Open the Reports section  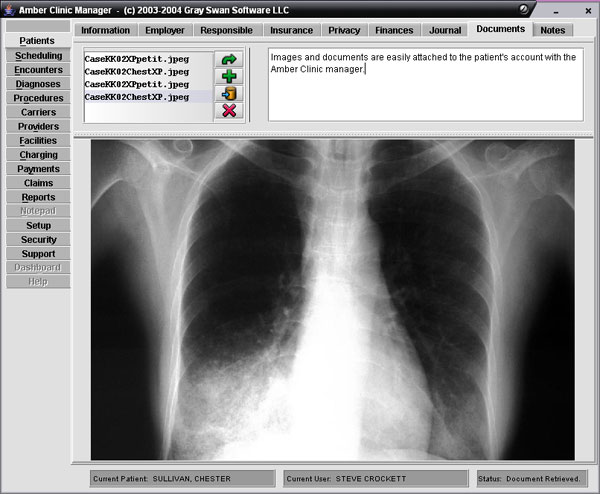(x=38, y=197)
